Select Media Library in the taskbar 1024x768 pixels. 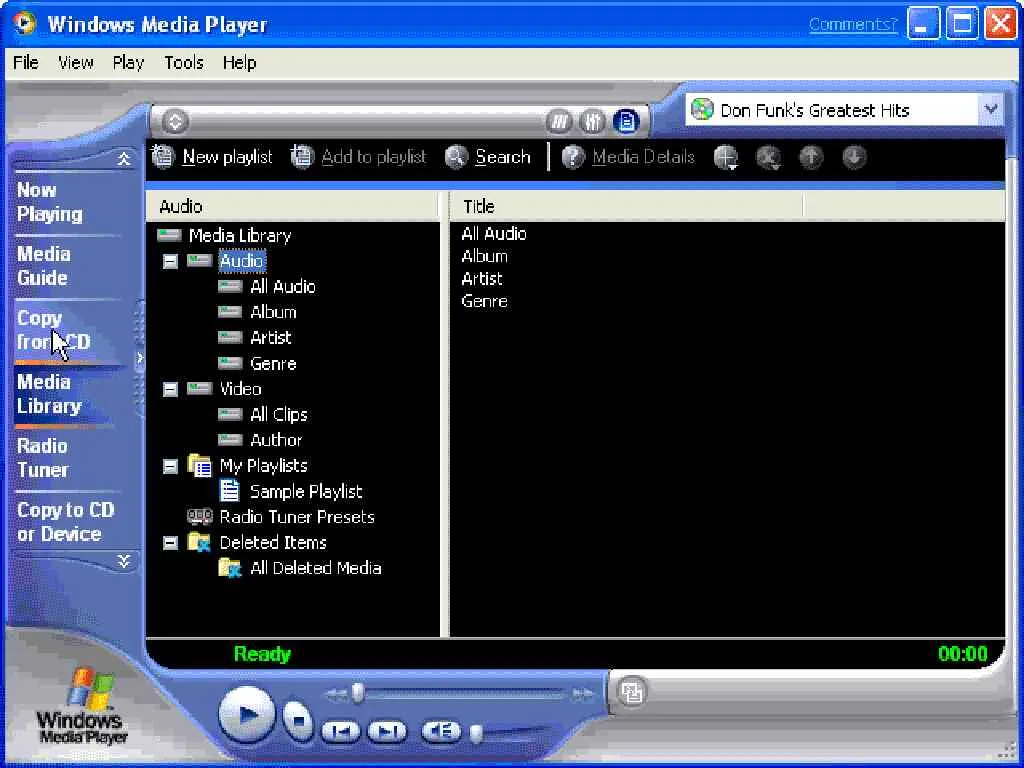(x=50, y=394)
